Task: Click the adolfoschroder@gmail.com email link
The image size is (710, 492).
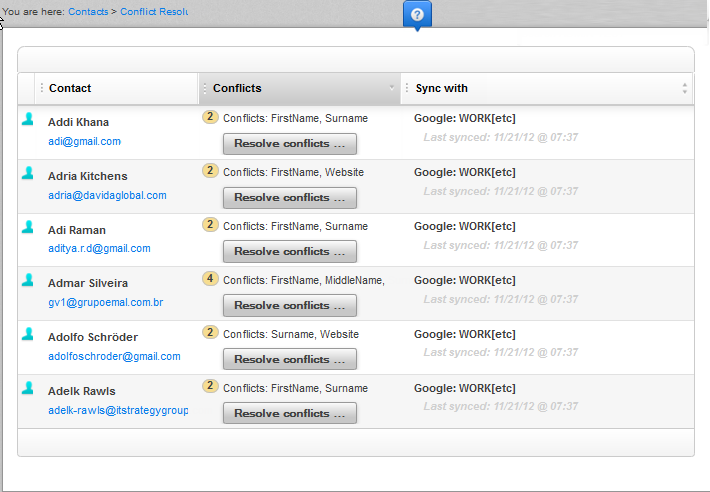Action: [114, 356]
